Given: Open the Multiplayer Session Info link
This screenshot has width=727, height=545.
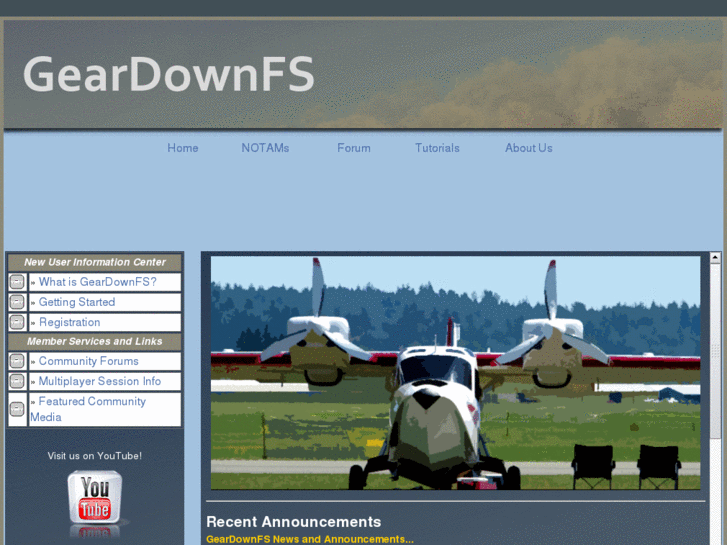Looking at the screenshot, I should point(100,381).
